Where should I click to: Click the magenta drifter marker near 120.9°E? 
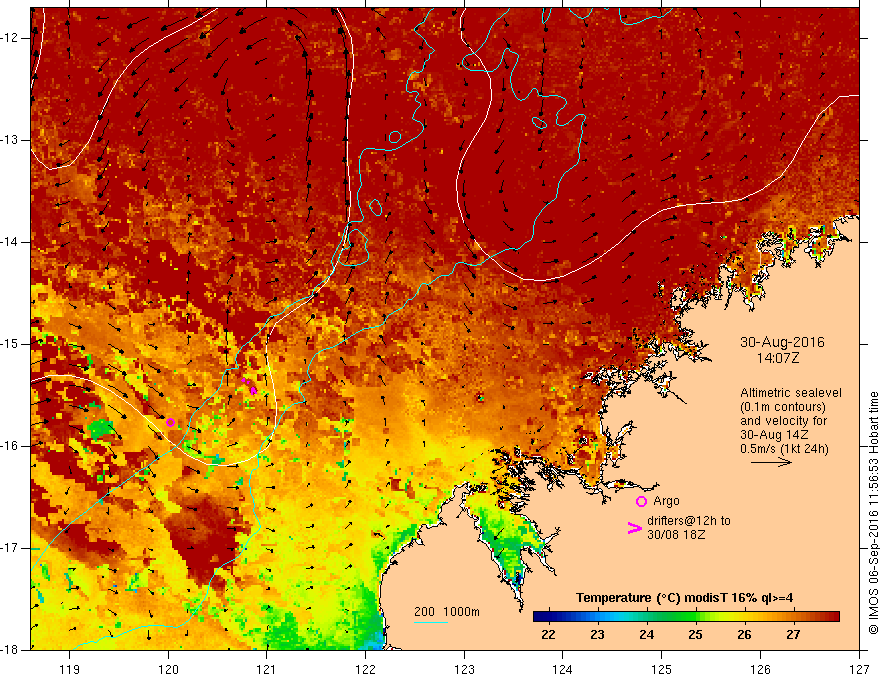pyautogui.click(x=253, y=390)
